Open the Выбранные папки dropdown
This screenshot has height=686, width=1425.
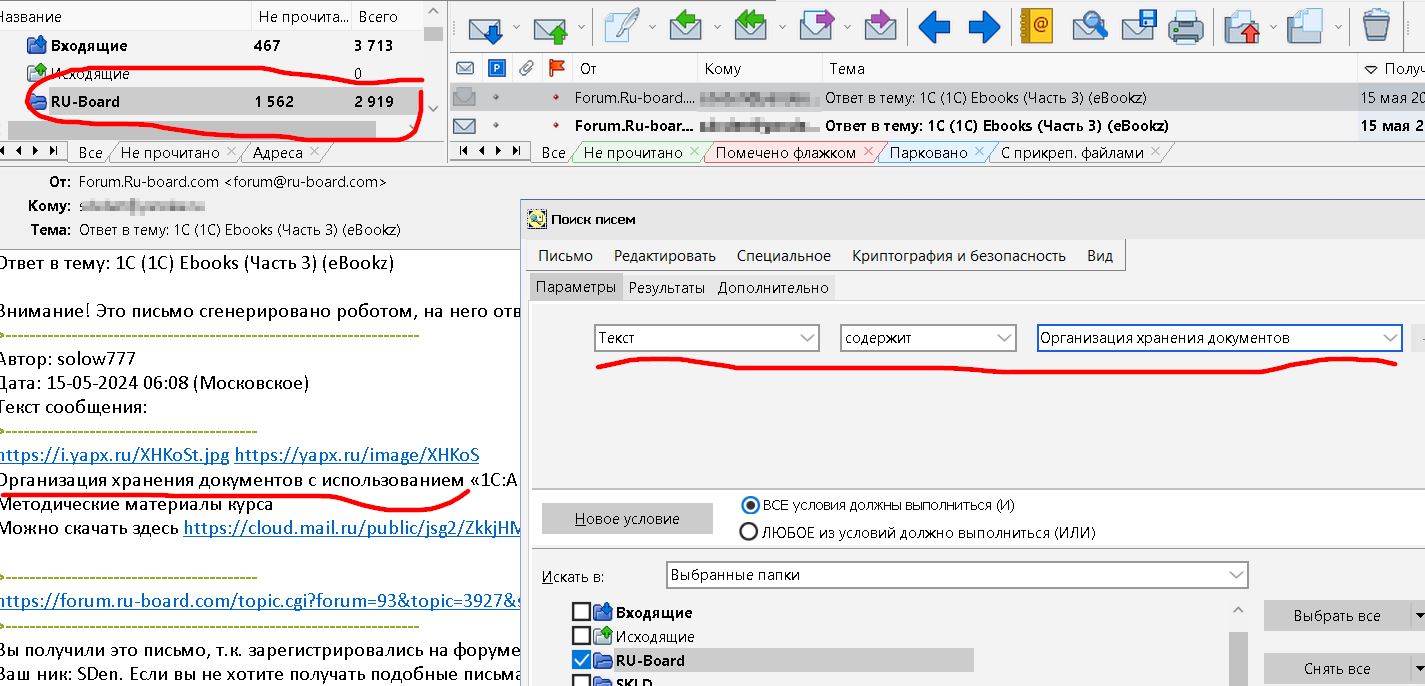tap(957, 575)
